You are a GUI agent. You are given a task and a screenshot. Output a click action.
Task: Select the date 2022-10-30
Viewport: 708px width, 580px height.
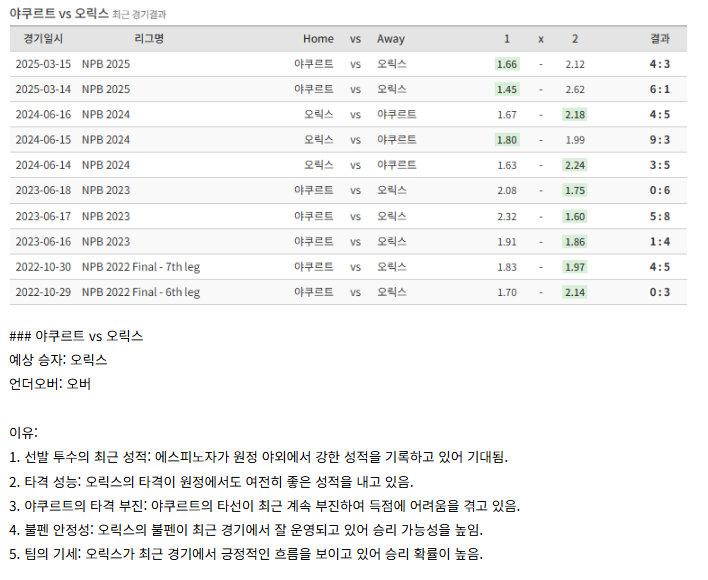point(43,267)
